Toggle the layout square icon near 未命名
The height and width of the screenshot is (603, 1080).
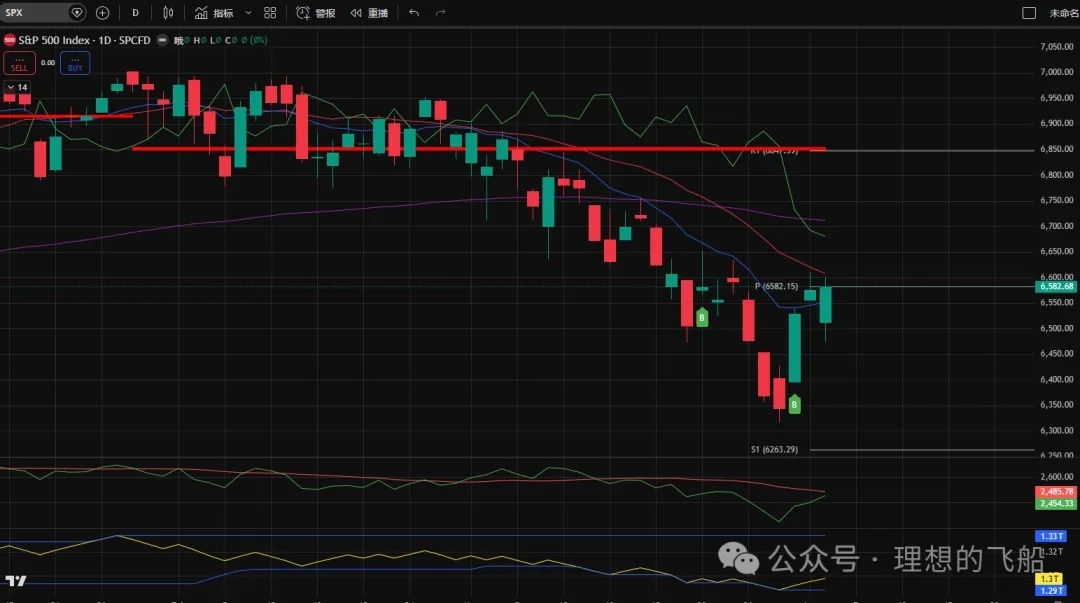click(x=1029, y=13)
